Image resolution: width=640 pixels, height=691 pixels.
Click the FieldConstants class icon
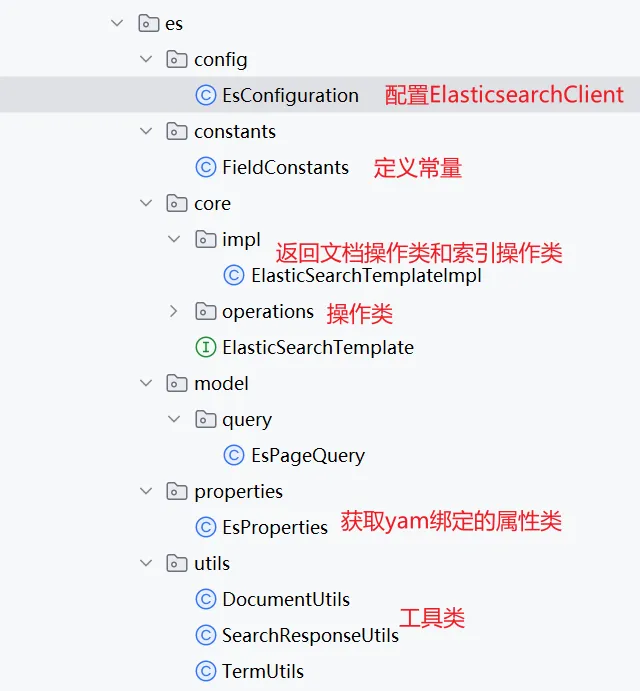point(205,167)
